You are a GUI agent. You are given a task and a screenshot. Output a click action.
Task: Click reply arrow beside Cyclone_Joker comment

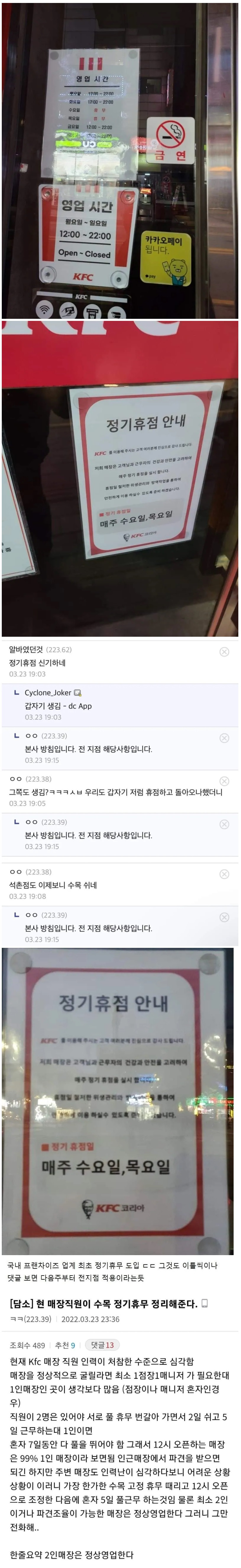coord(17,693)
